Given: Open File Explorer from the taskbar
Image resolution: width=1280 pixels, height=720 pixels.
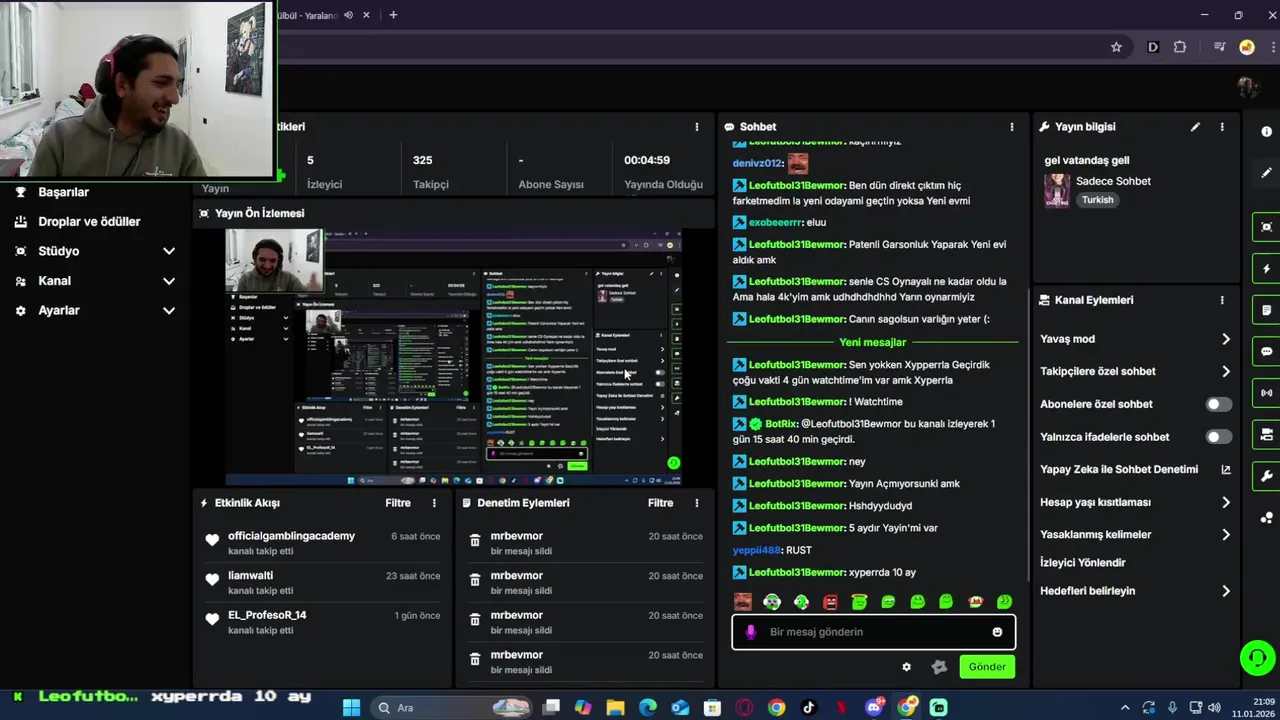Looking at the screenshot, I should click(615, 708).
